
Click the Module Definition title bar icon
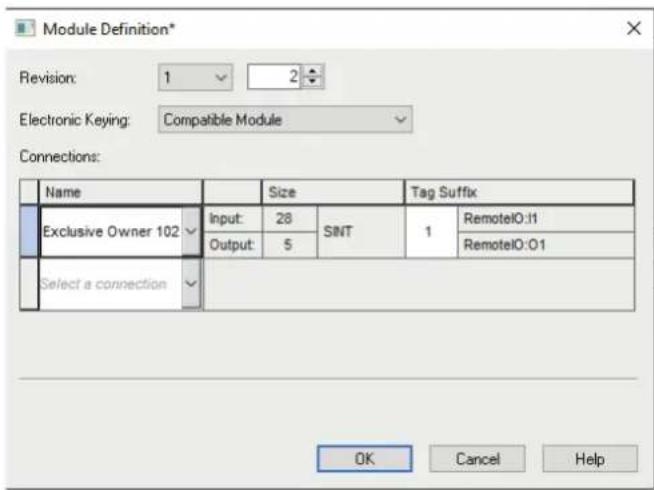click(25, 29)
